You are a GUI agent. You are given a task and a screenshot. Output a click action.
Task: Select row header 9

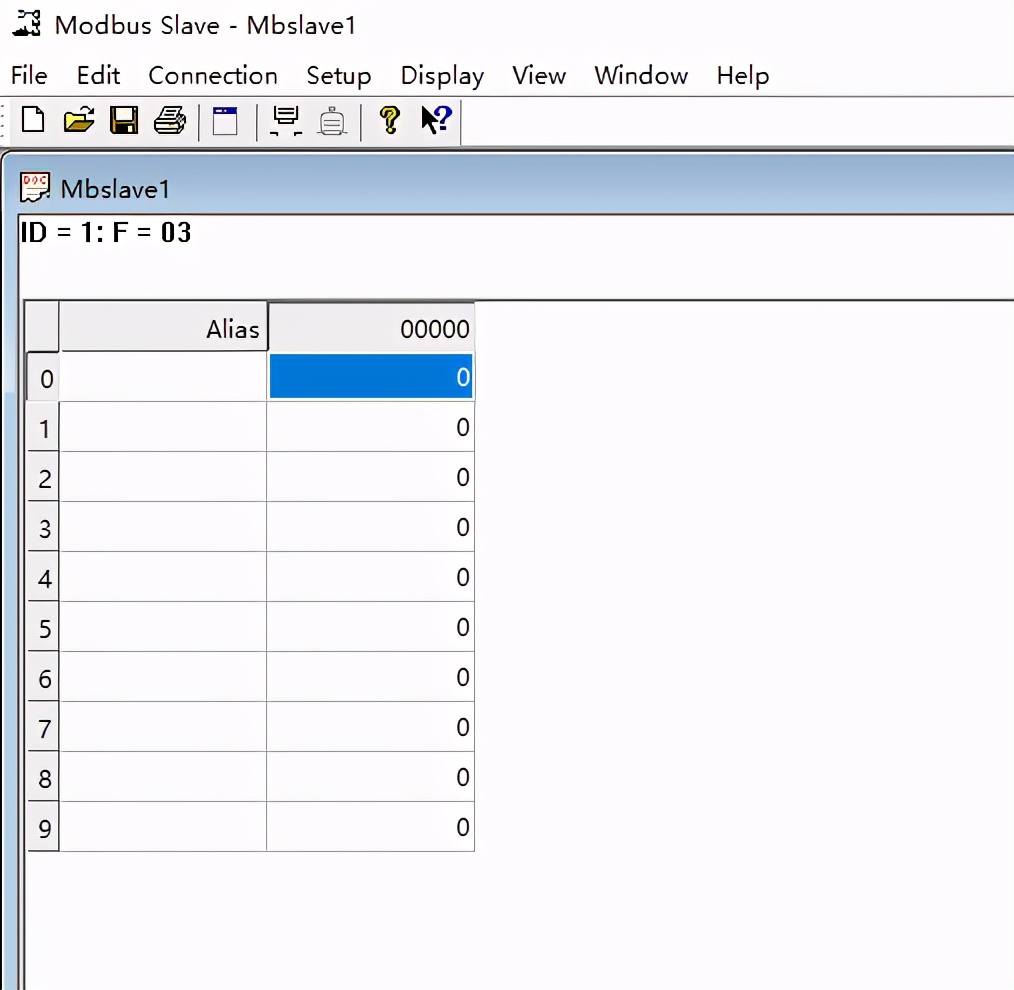coord(44,828)
